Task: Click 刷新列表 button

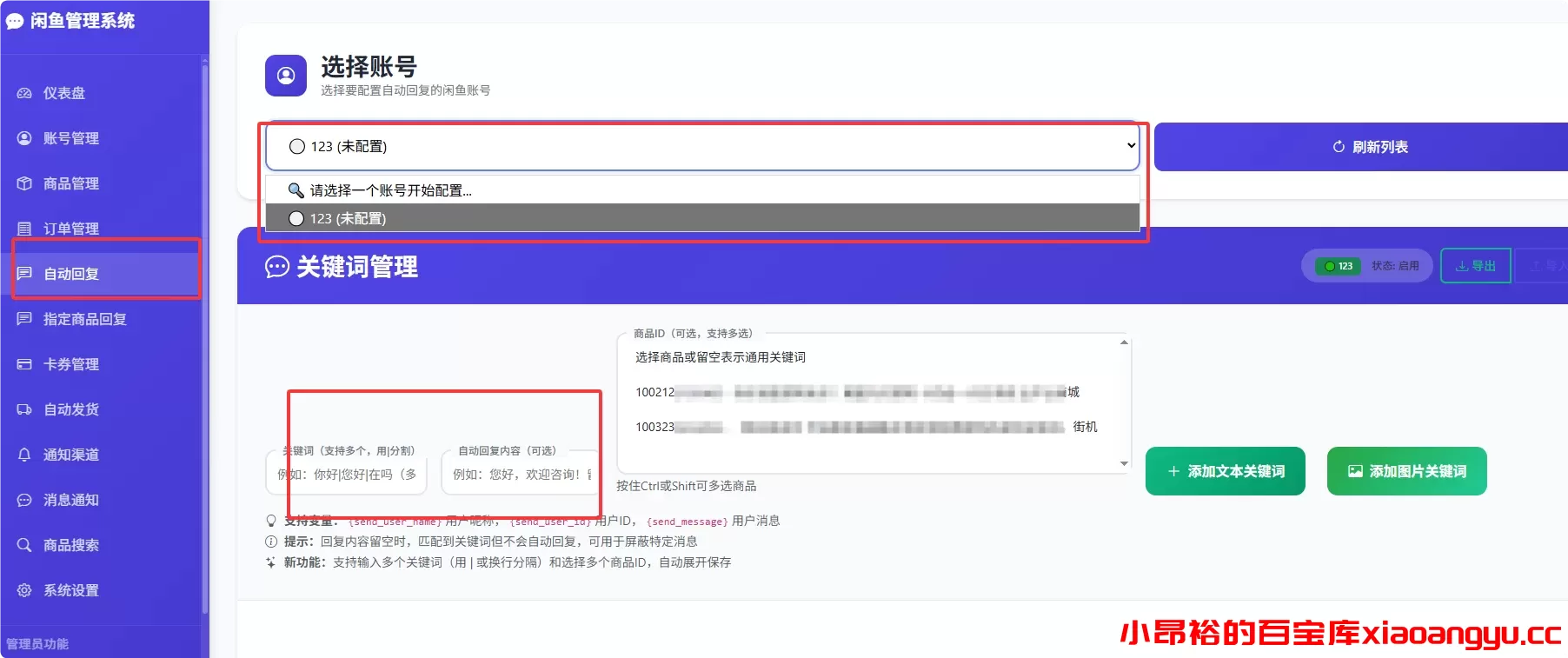Action: 1361,147
